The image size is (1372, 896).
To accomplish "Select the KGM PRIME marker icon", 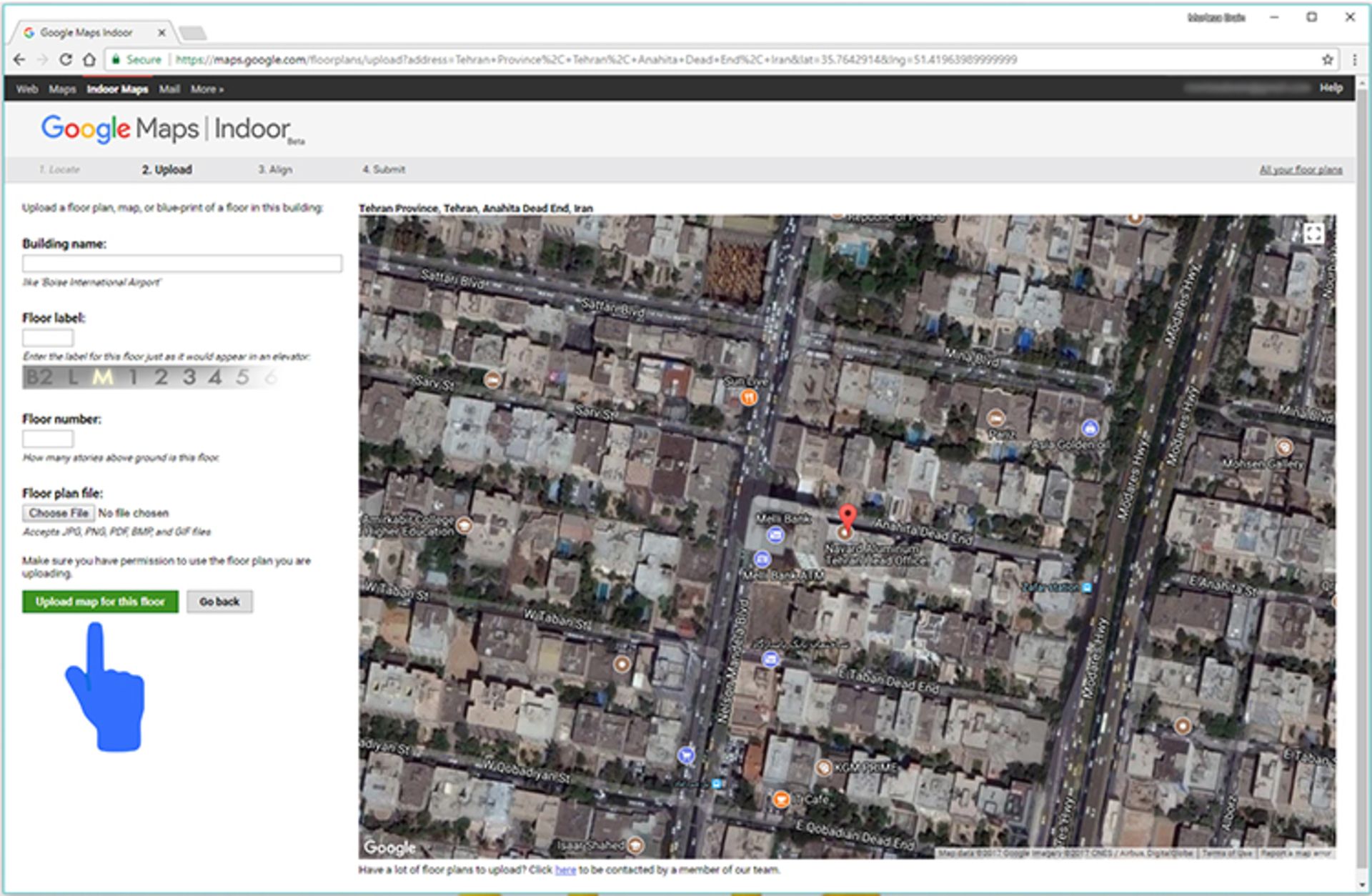I will click(x=824, y=767).
